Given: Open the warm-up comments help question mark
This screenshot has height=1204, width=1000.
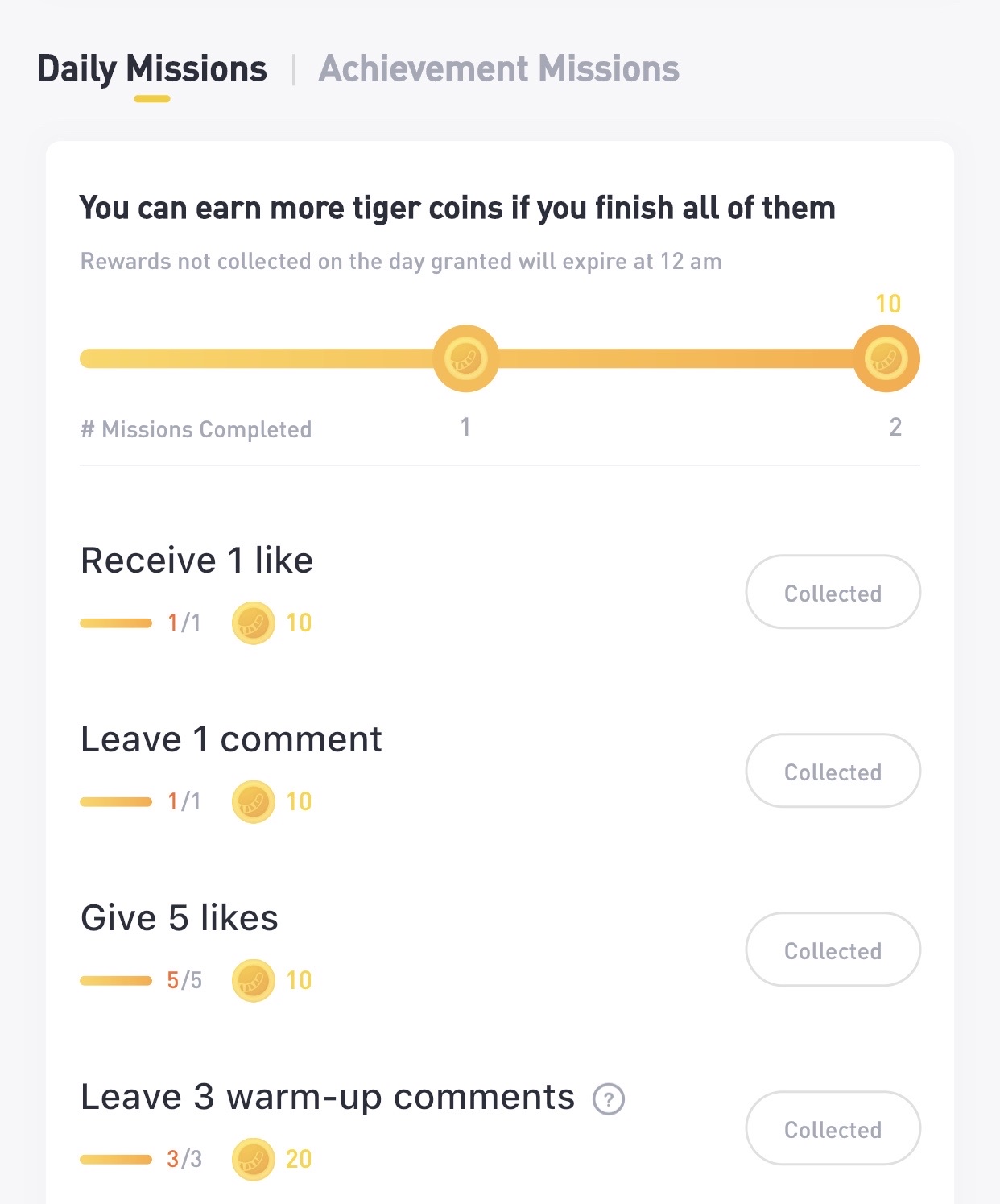Looking at the screenshot, I should (x=609, y=1099).
